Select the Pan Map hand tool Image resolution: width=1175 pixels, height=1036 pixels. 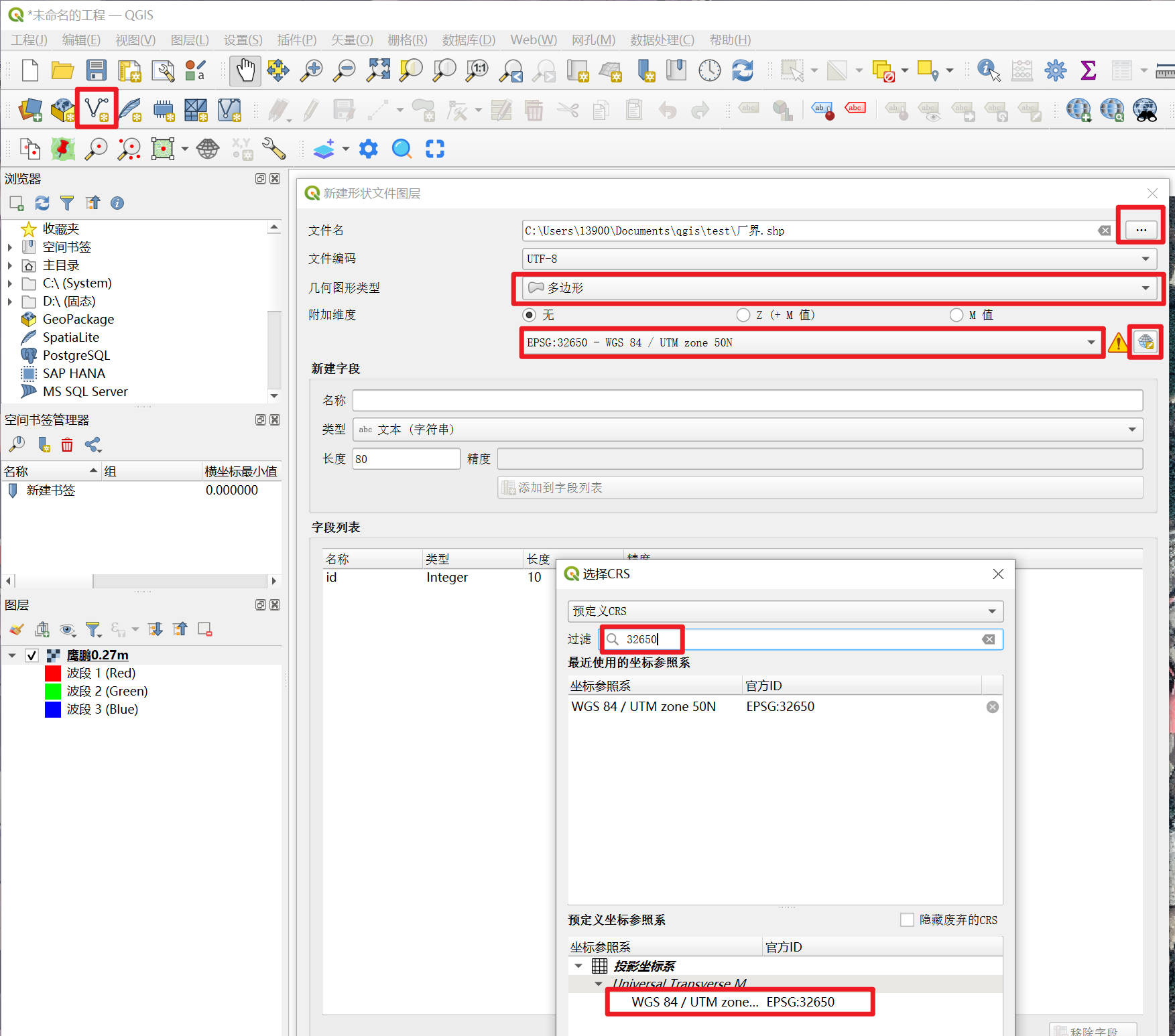pos(245,70)
